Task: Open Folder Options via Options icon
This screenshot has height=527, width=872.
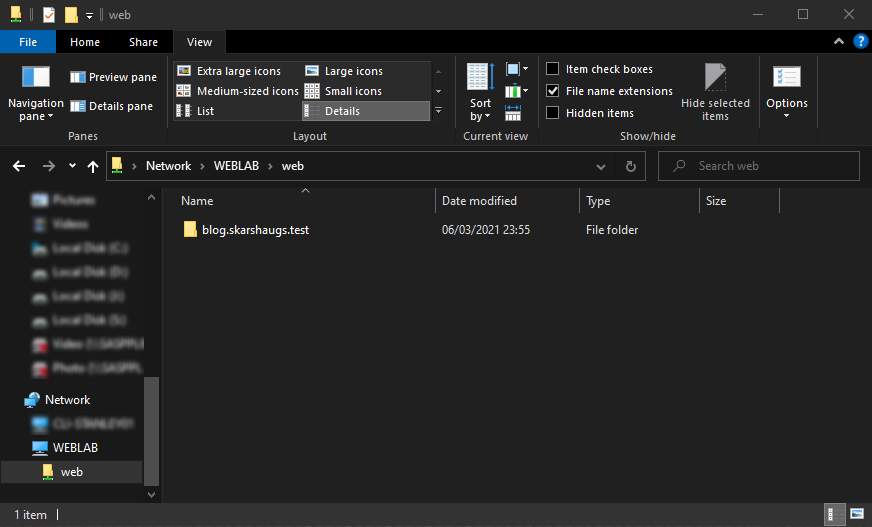Action: 787,78
